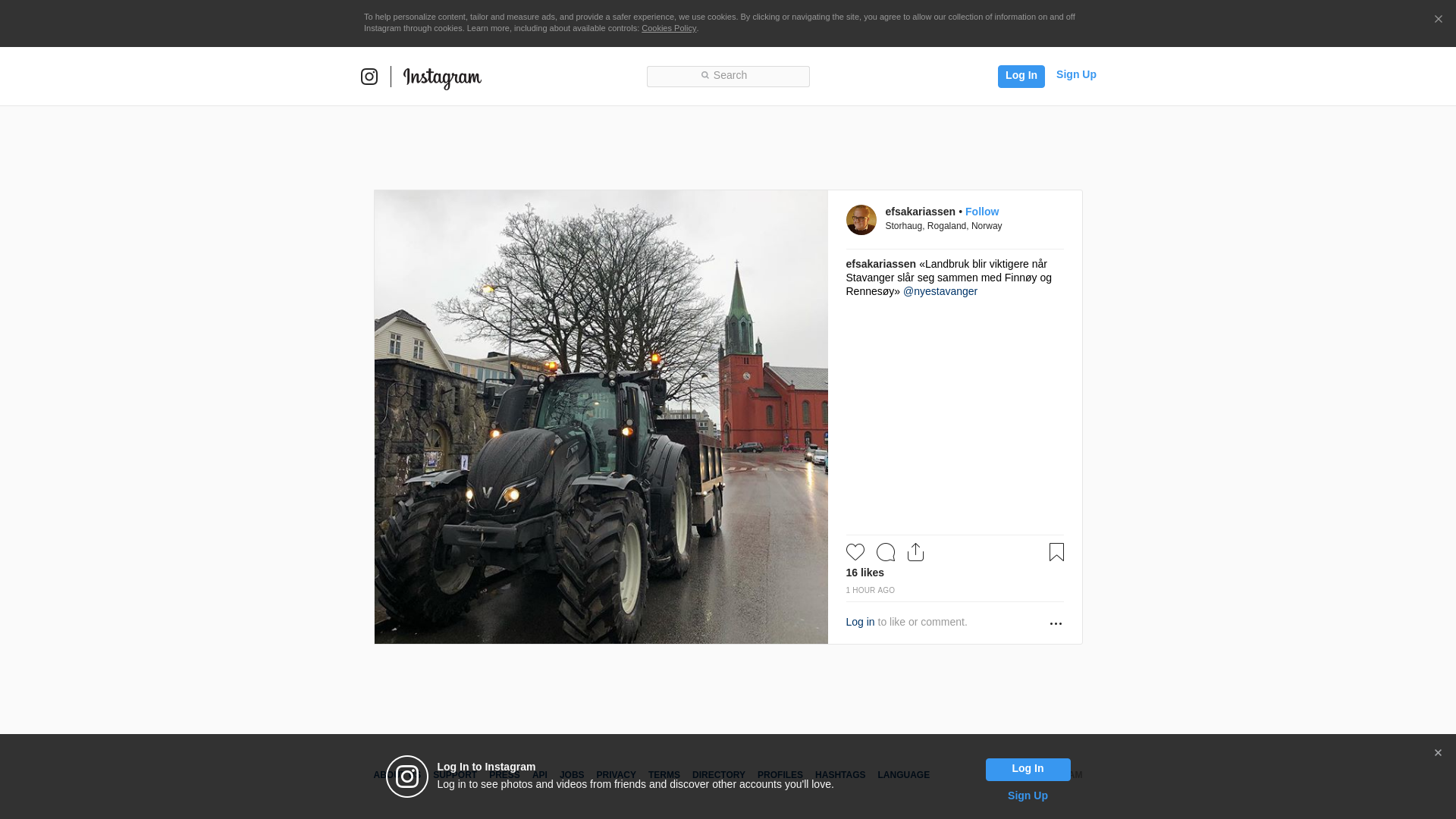
Task: Follow efsakariassen
Action: point(982,212)
